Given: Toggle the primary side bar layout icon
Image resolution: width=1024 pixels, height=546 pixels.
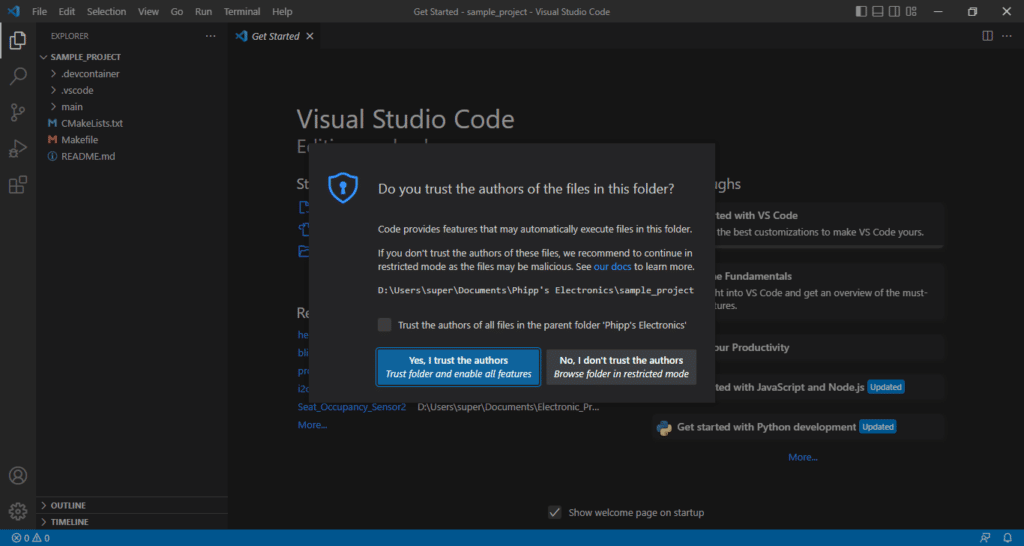Looking at the screenshot, I should 861,12.
